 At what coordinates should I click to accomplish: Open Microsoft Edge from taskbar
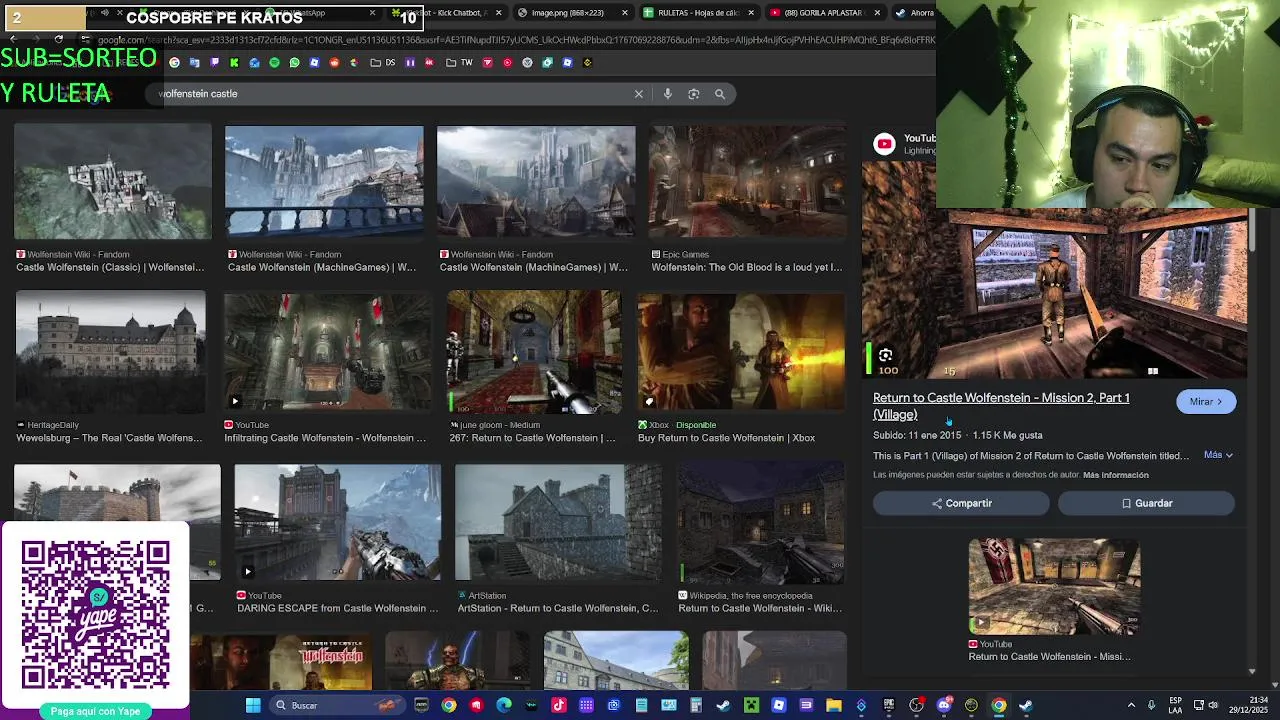(503, 706)
